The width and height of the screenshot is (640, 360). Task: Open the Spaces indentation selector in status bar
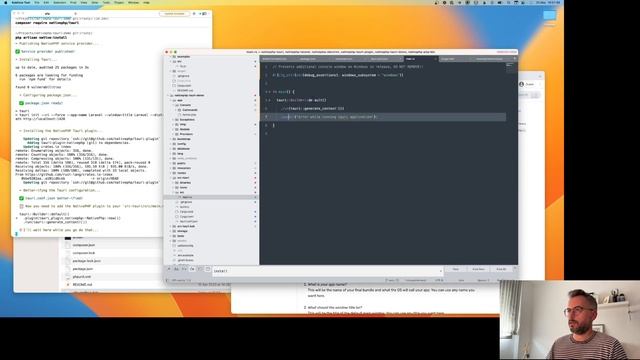(x=483, y=280)
